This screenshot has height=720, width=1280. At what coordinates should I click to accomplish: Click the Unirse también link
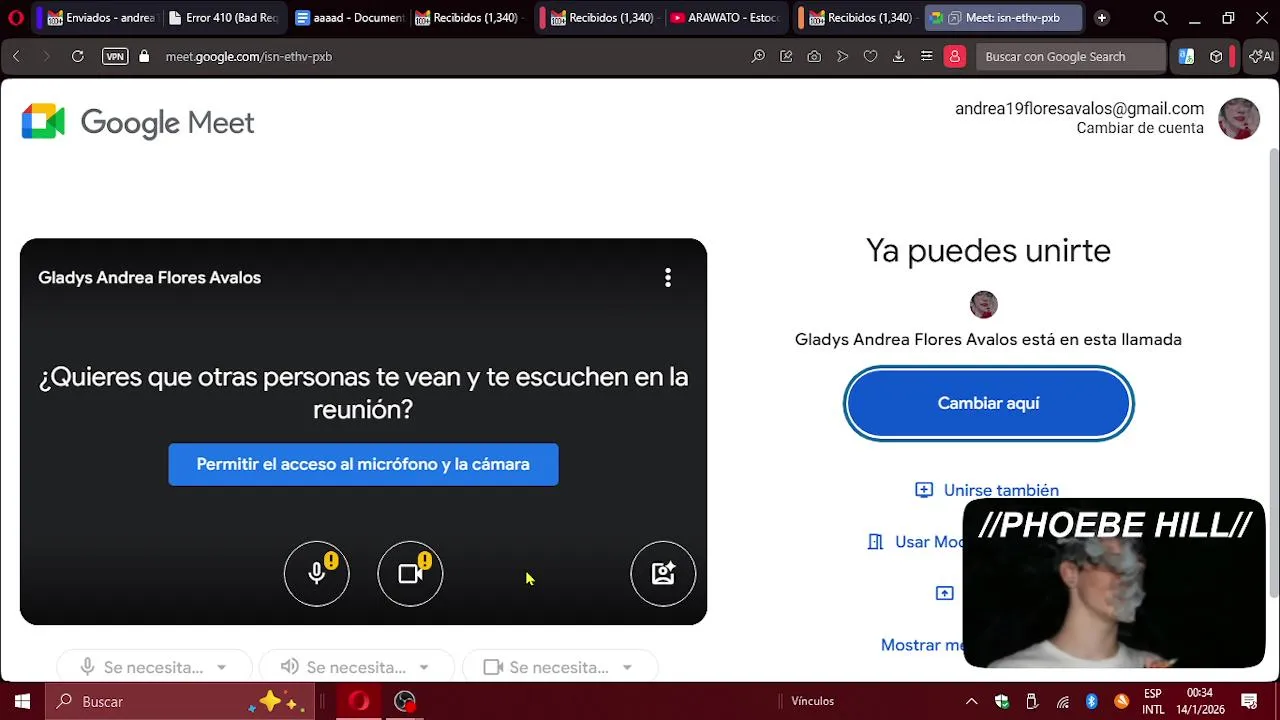pyautogui.click(x=987, y=490)
